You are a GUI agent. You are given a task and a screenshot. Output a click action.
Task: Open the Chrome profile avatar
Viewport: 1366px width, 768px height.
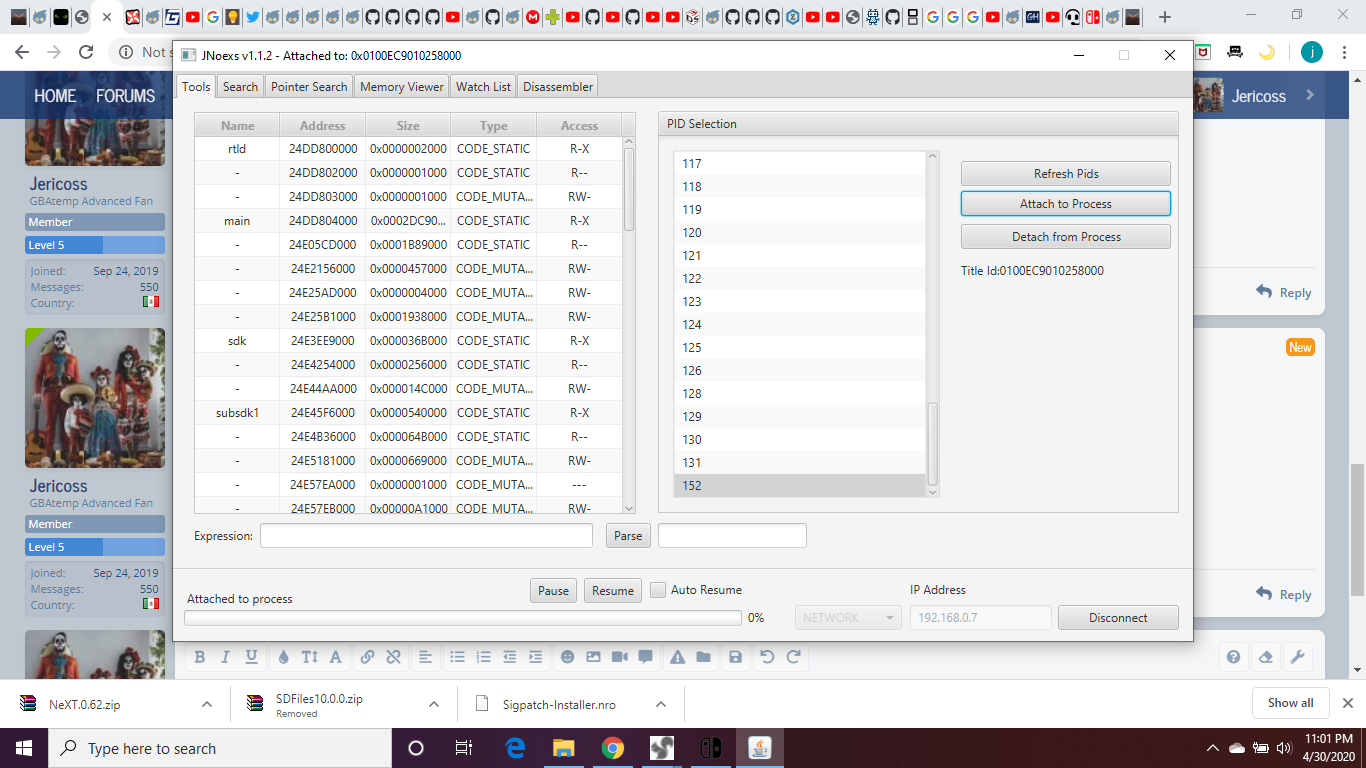(x=1311, y=52)
